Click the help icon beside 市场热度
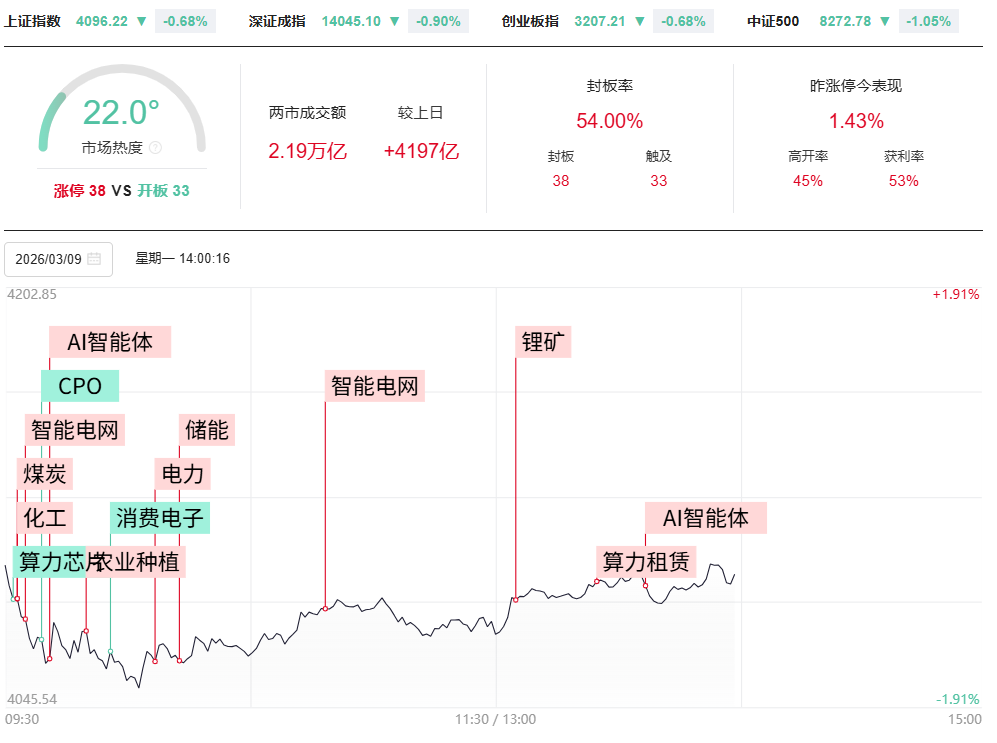Viewport: 997px width, 743px height. pyautogui.click(x=155, y=148)
